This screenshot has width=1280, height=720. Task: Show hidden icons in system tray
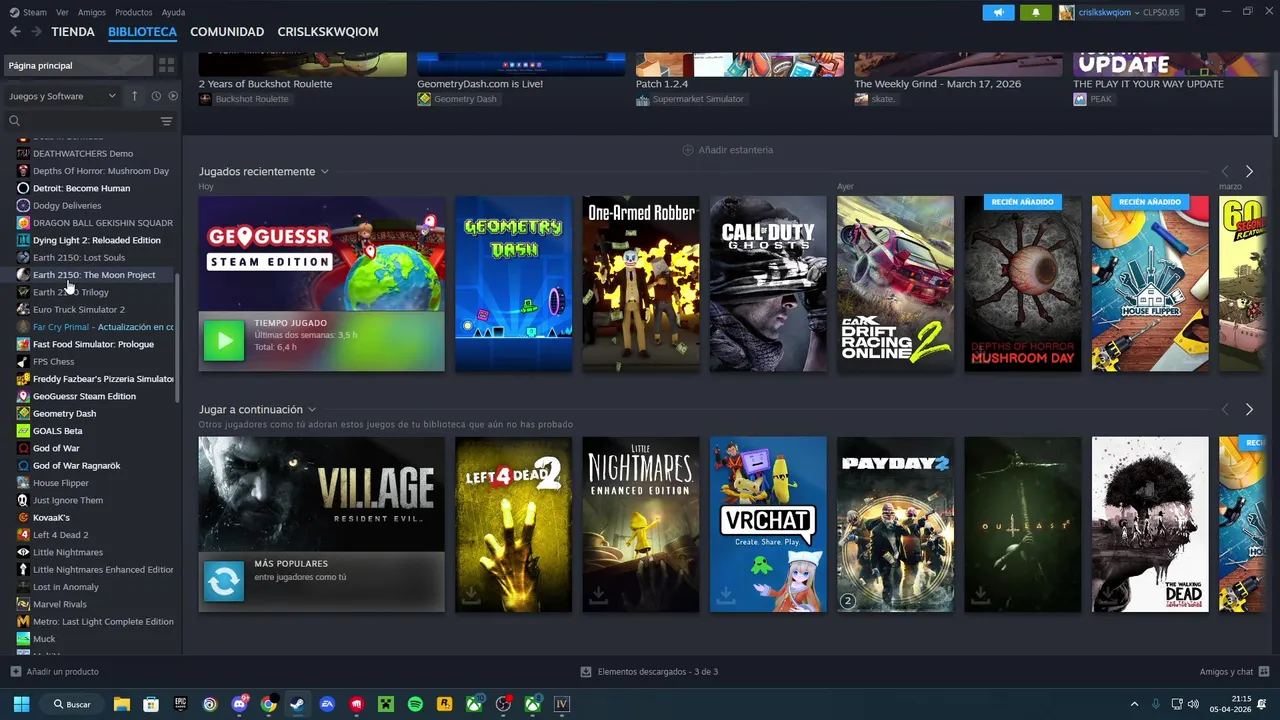[x=1134, y=704]
